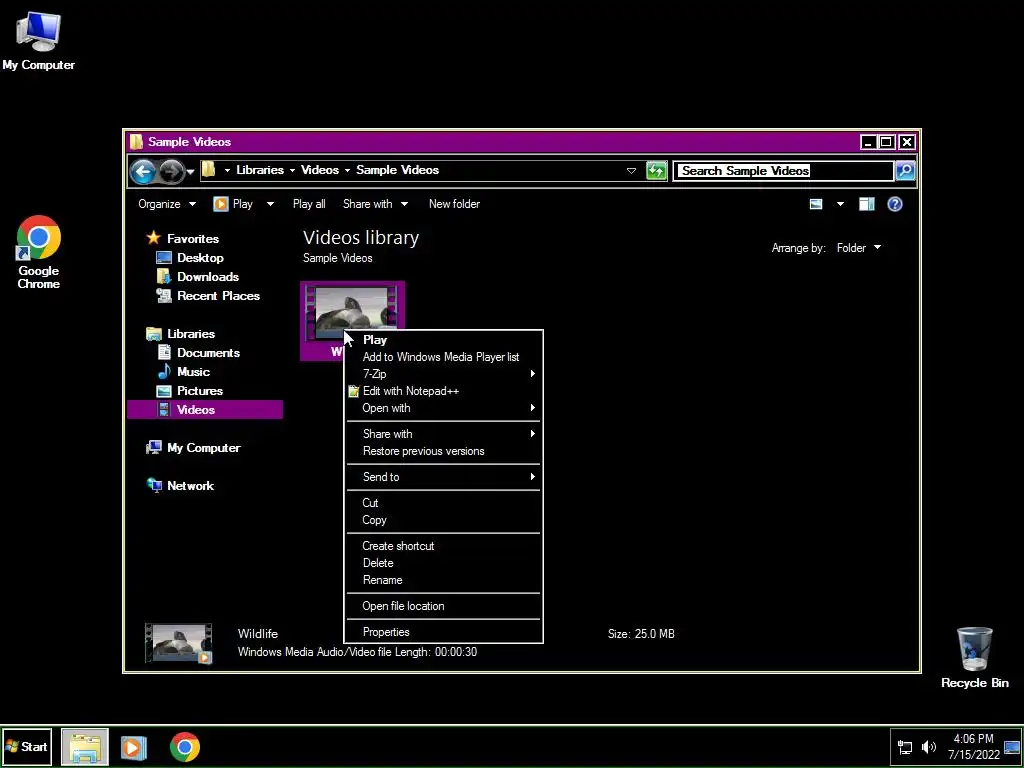Select Pictures library

(x=190, y=391)
